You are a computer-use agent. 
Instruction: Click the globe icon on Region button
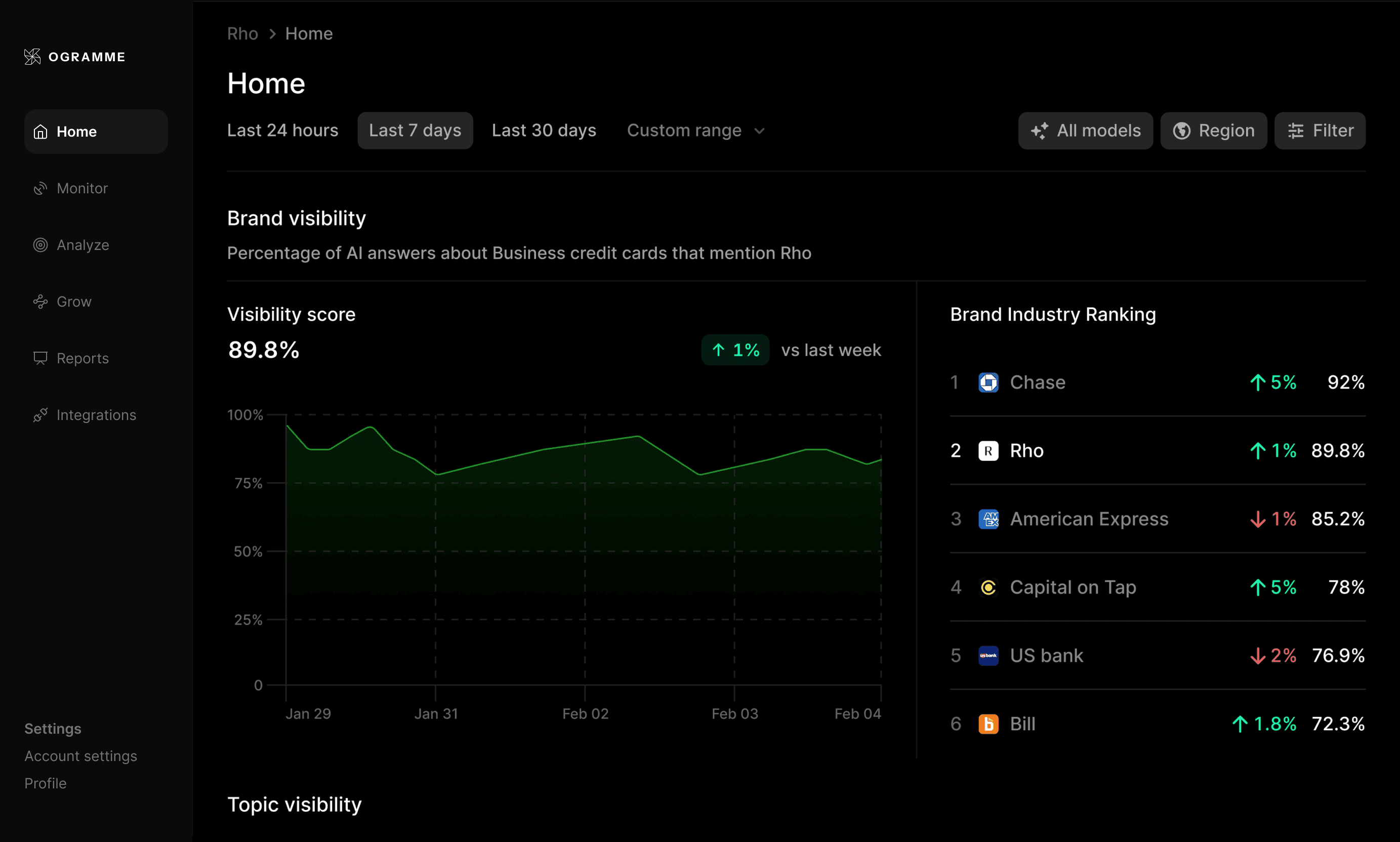click(x=1181, y=131)
